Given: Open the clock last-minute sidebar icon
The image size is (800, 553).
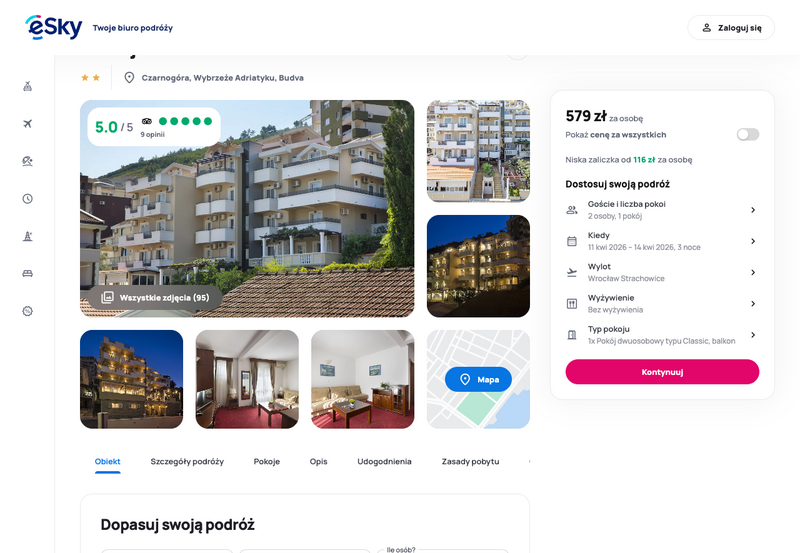Looking at the screenshot, I should (28, 198).
